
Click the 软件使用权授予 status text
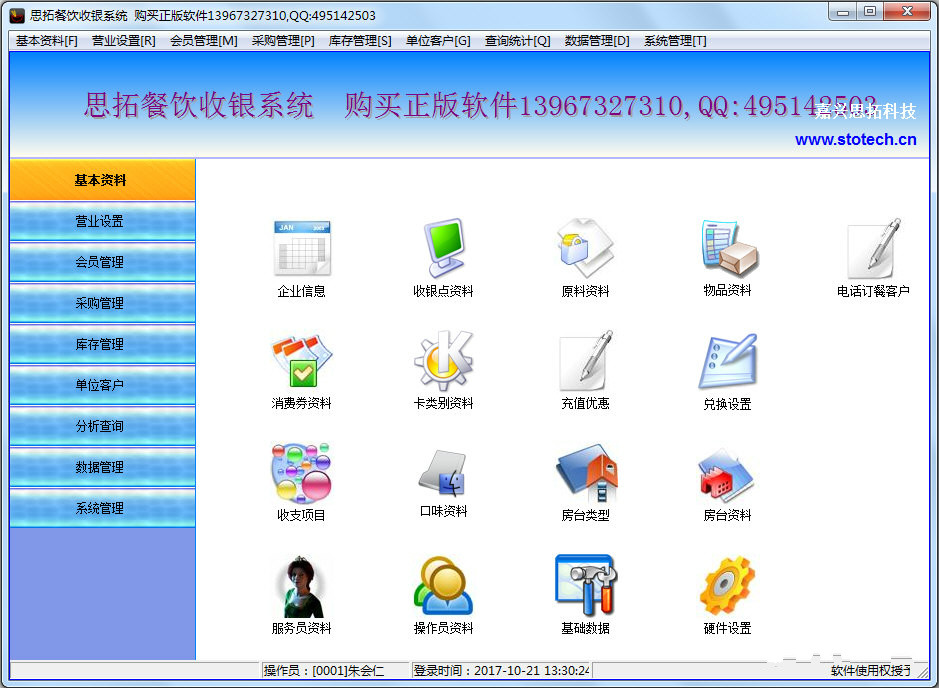pos(871,671)
